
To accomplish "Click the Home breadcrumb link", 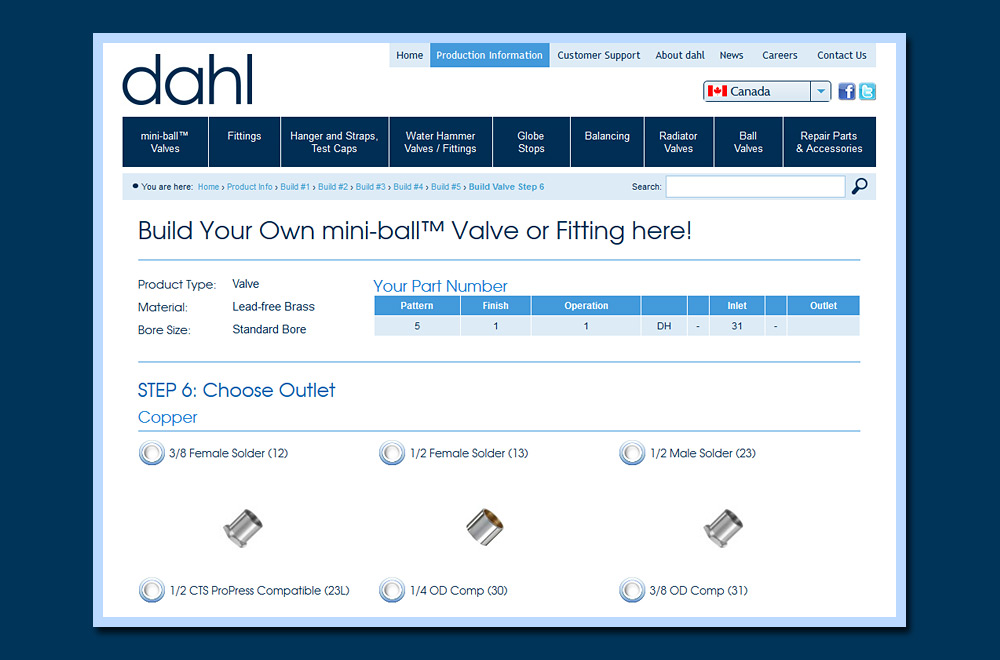I will 209,187.
